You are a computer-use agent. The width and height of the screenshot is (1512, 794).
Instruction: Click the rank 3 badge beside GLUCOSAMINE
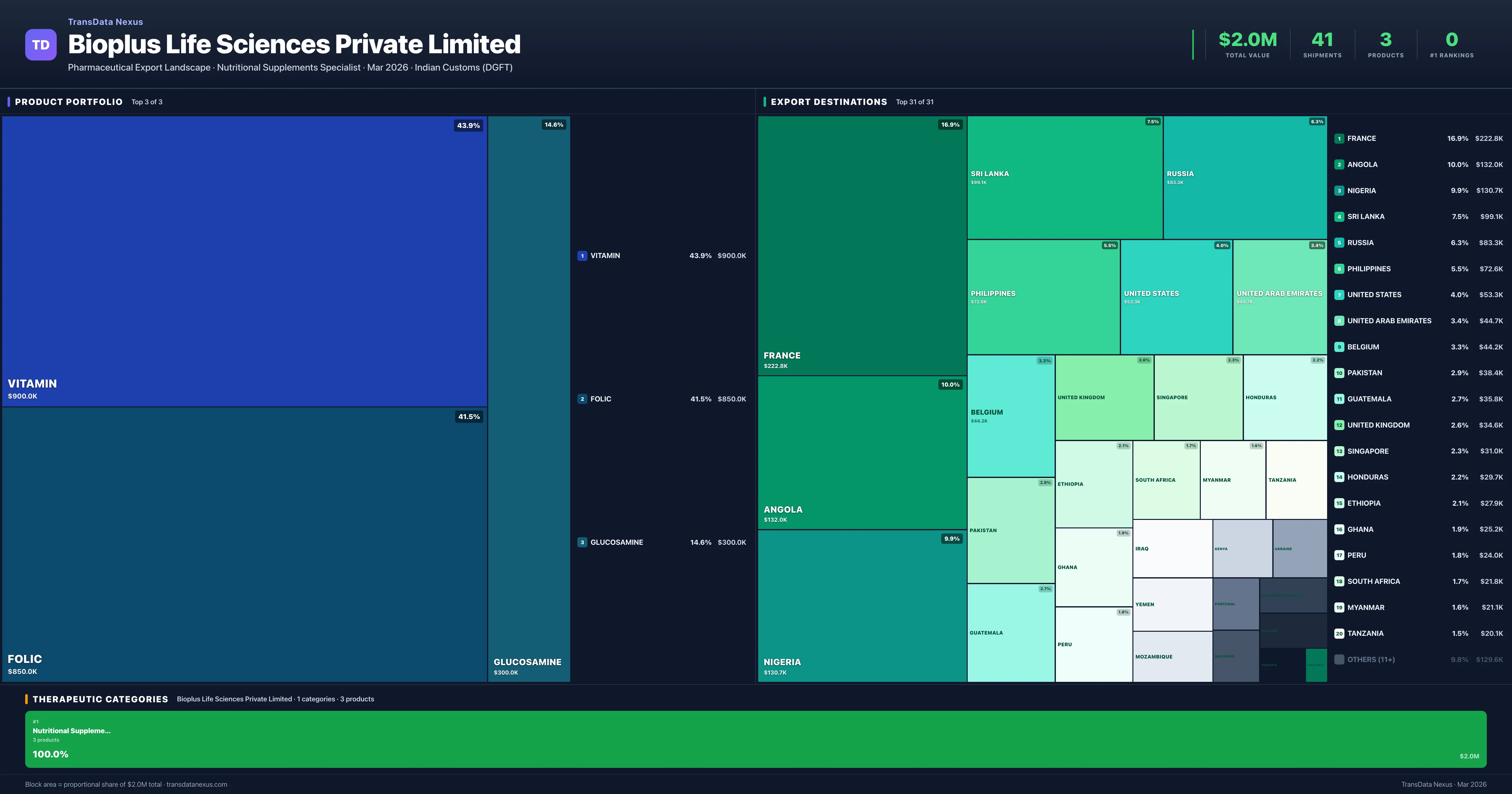[x=582, y=542]
